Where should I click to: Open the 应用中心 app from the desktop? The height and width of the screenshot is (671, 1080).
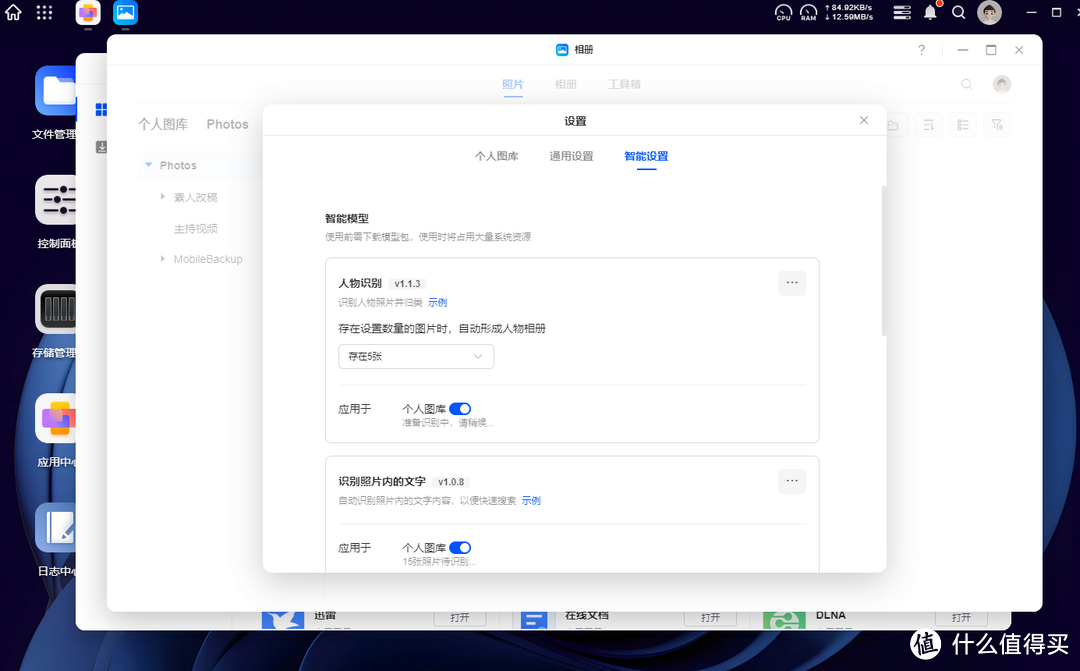56,418
